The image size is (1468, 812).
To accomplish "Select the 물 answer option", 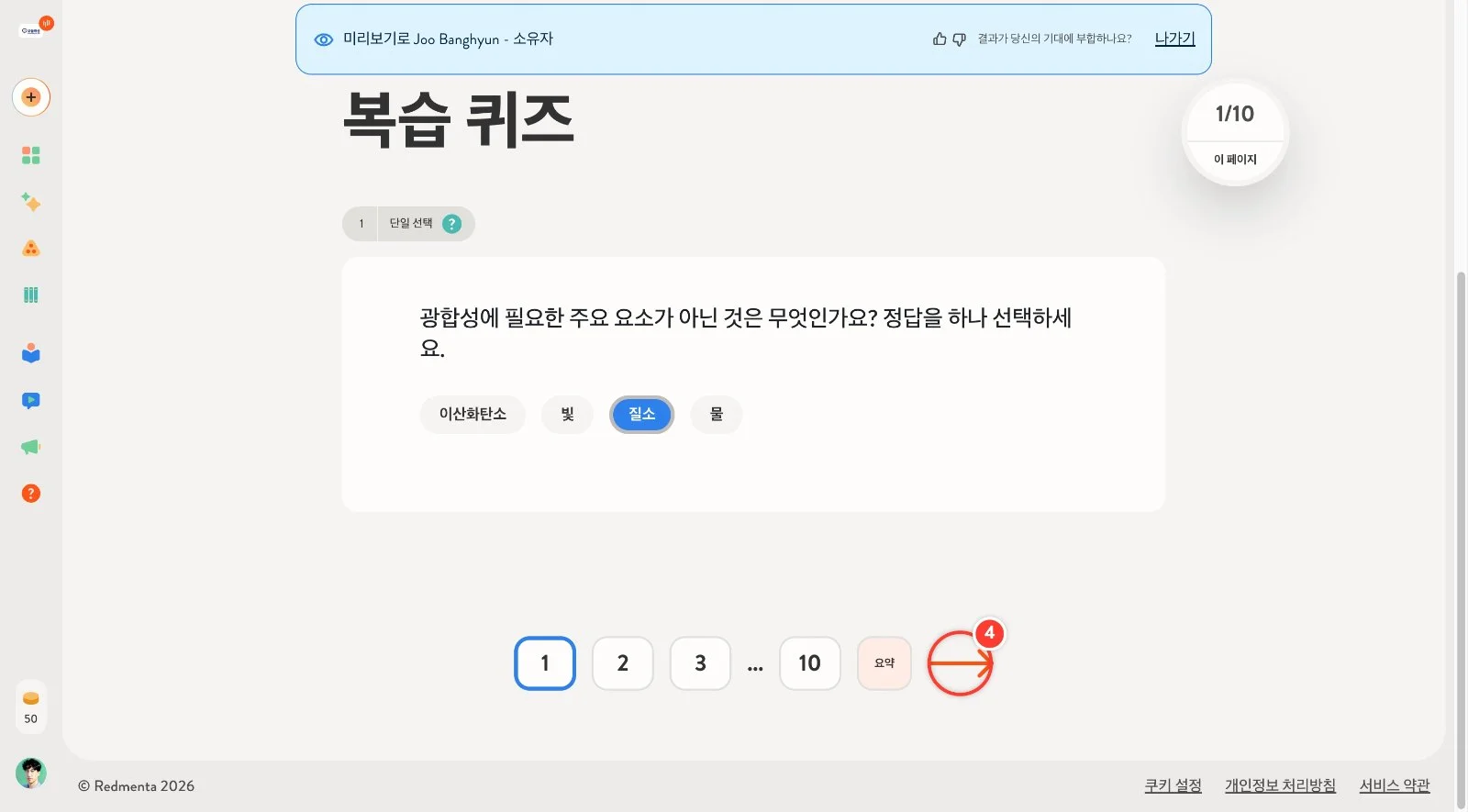I will pos(717,415).
